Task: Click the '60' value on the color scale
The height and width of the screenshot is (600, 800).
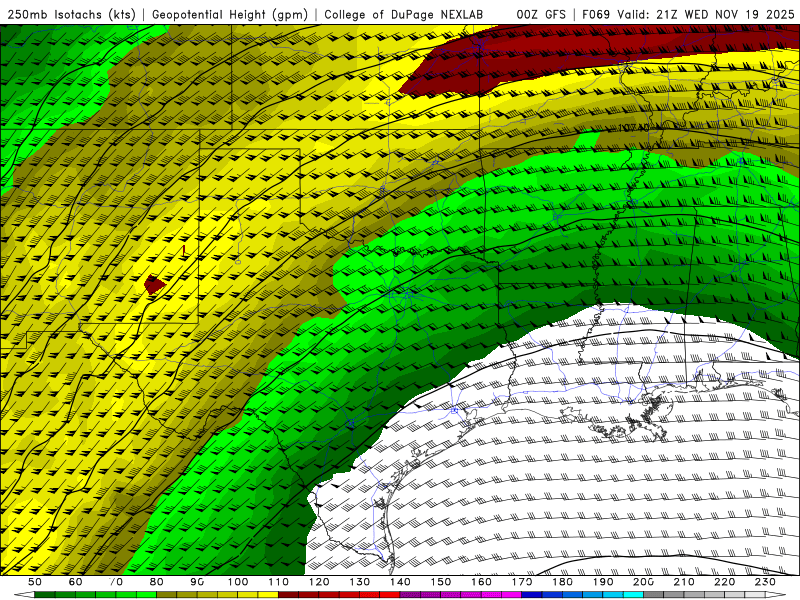Action: [76, 582]
